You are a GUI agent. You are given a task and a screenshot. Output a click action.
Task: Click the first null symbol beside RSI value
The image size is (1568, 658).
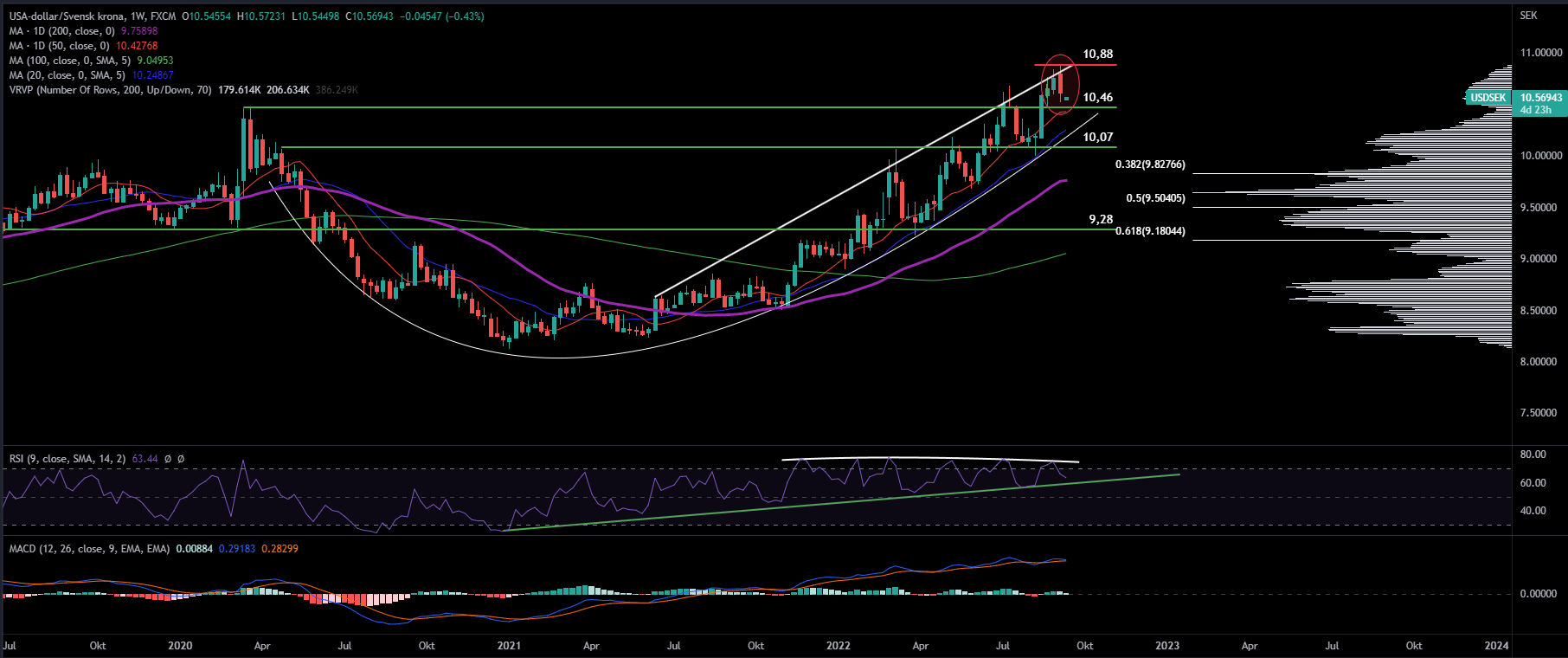(x=168, y=459)
